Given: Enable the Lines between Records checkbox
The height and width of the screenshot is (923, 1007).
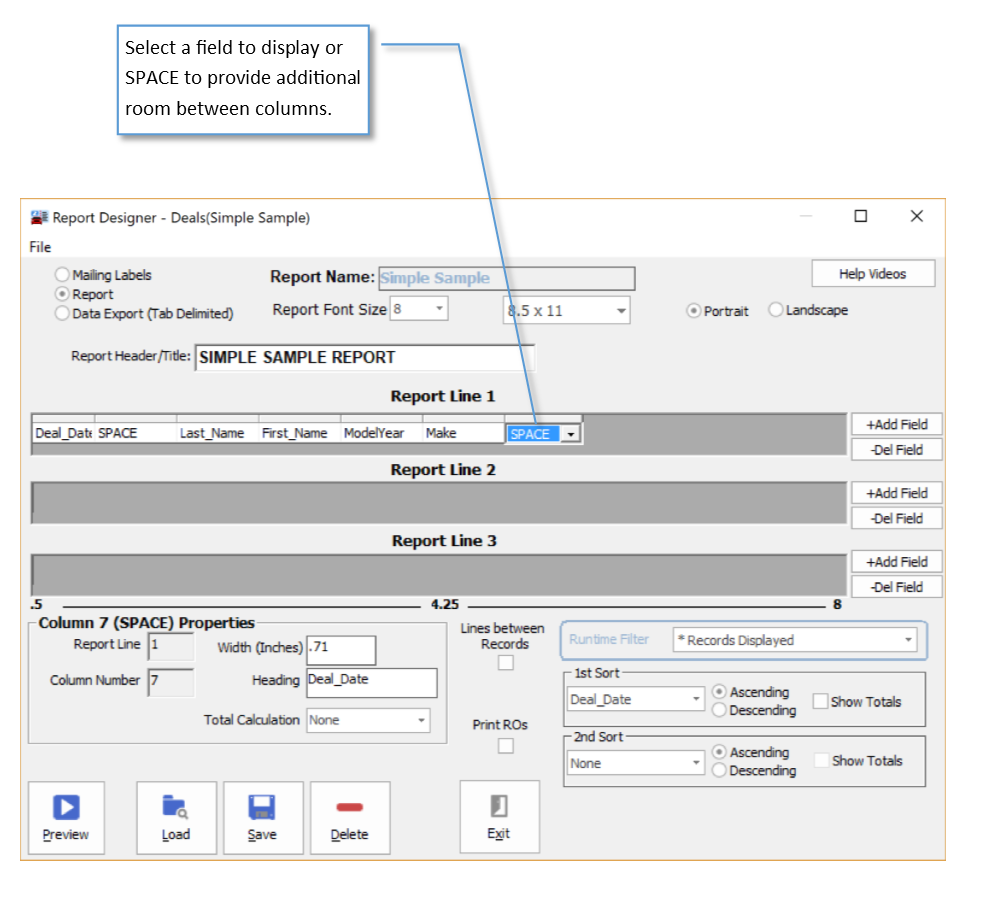Looking at the screenshot, I should tap(506, 663).
